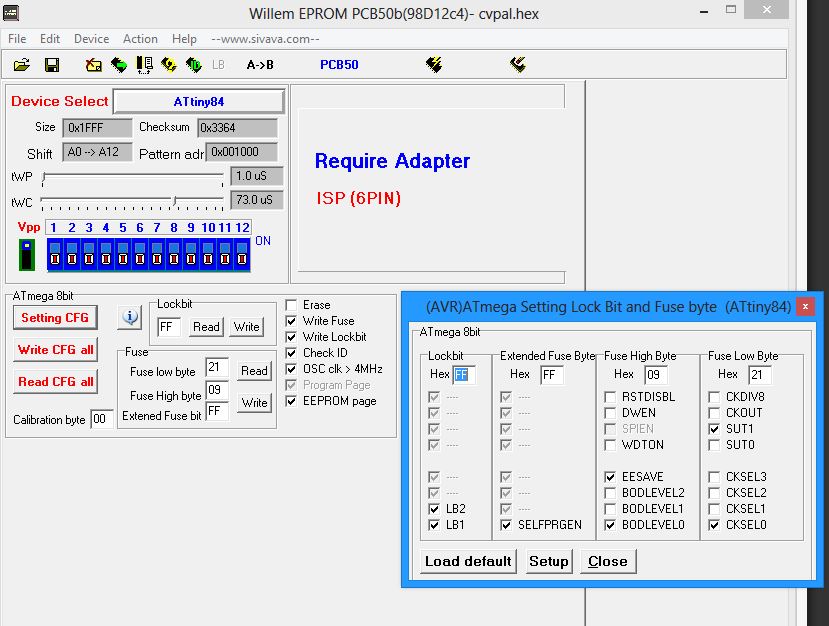Check the CKSEL3 checkbox
829x626 pixels.
(x=714, y=477)
